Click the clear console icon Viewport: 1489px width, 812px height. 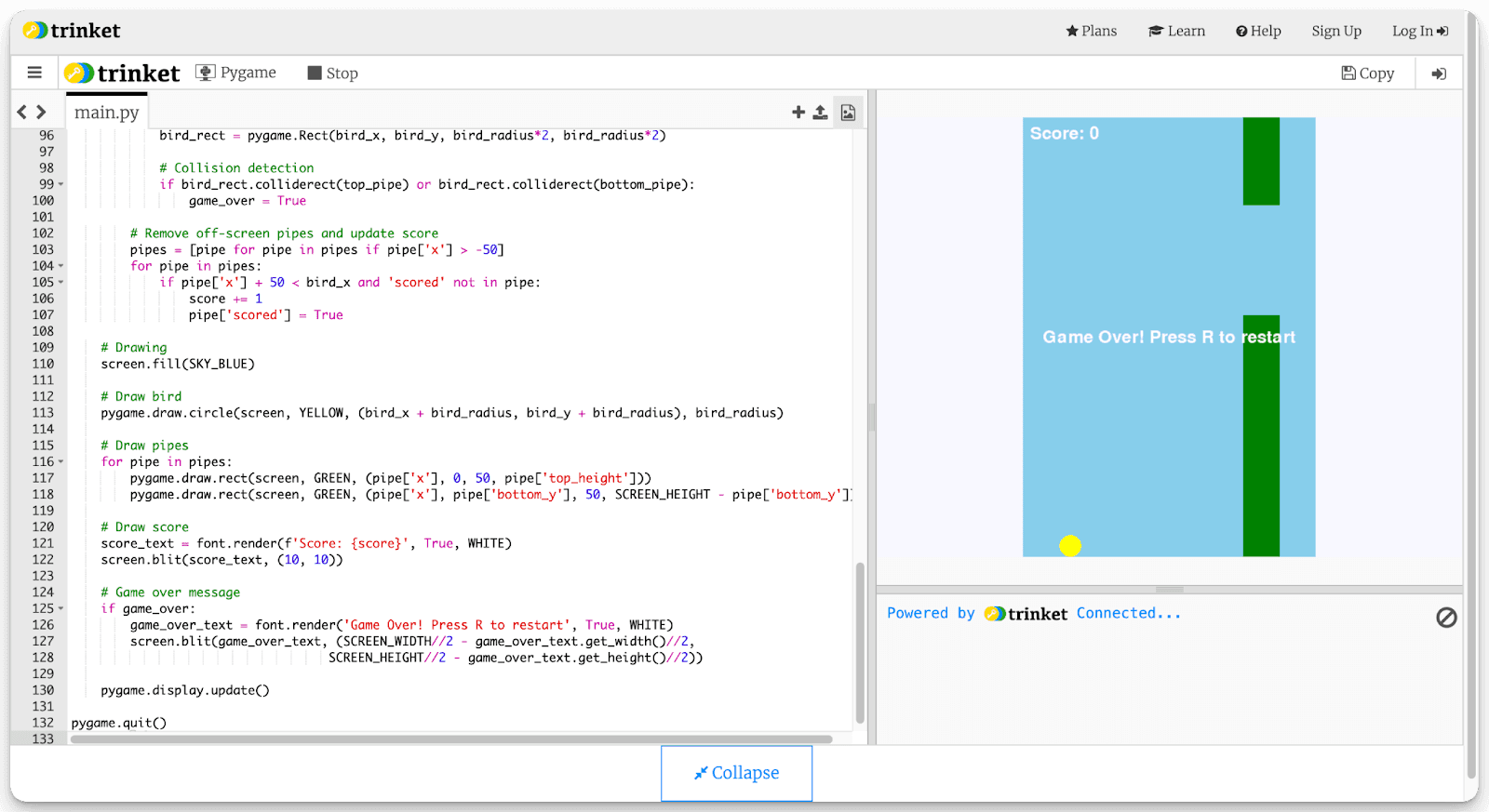point(1446,618)
